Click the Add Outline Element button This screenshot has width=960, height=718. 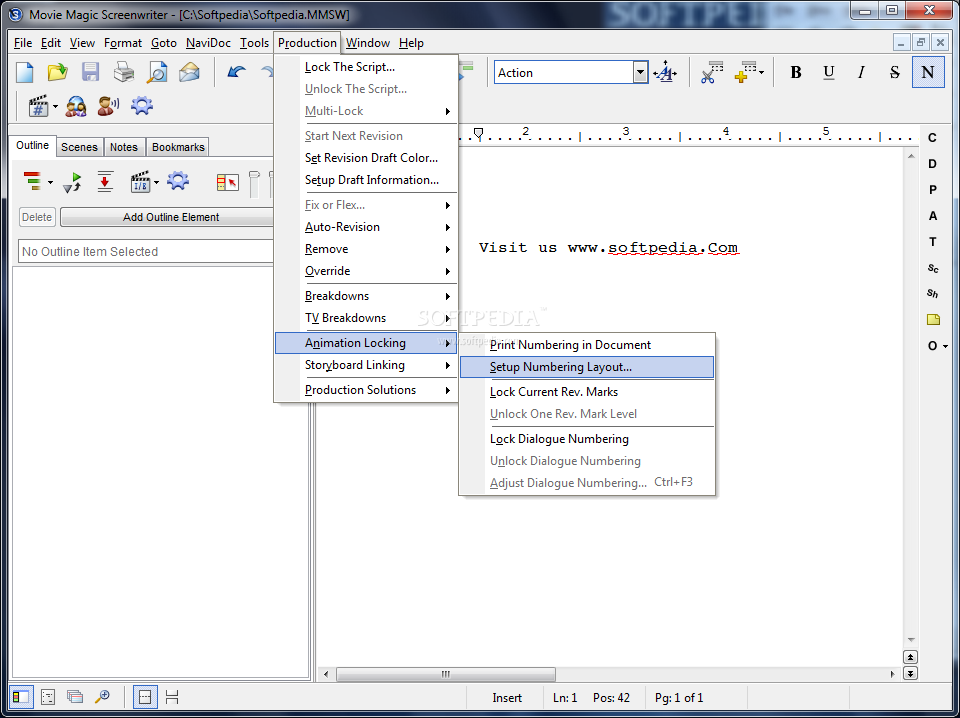[171, 217]
